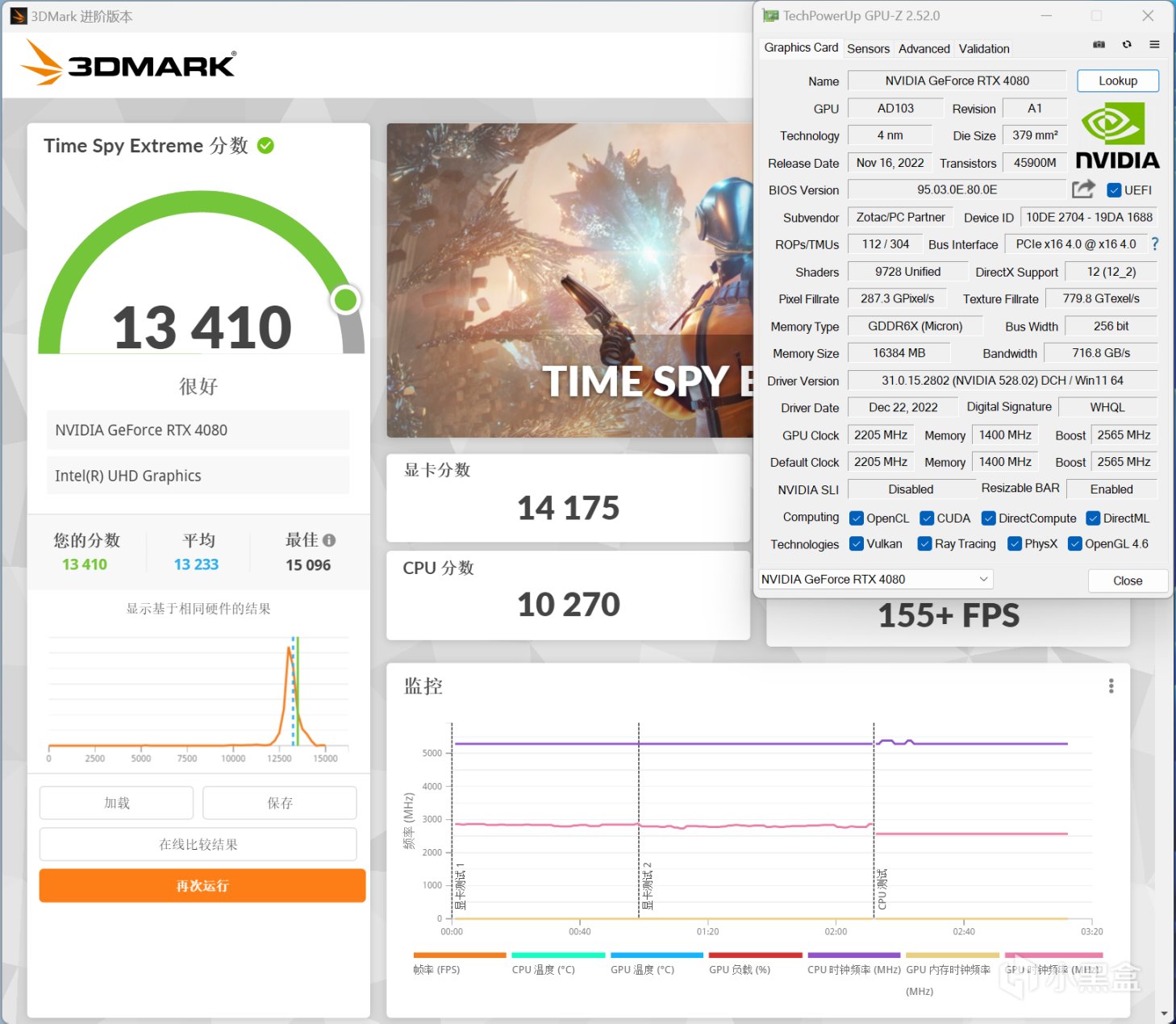
Task: Click the 保存 button
Action: [280, 803]
